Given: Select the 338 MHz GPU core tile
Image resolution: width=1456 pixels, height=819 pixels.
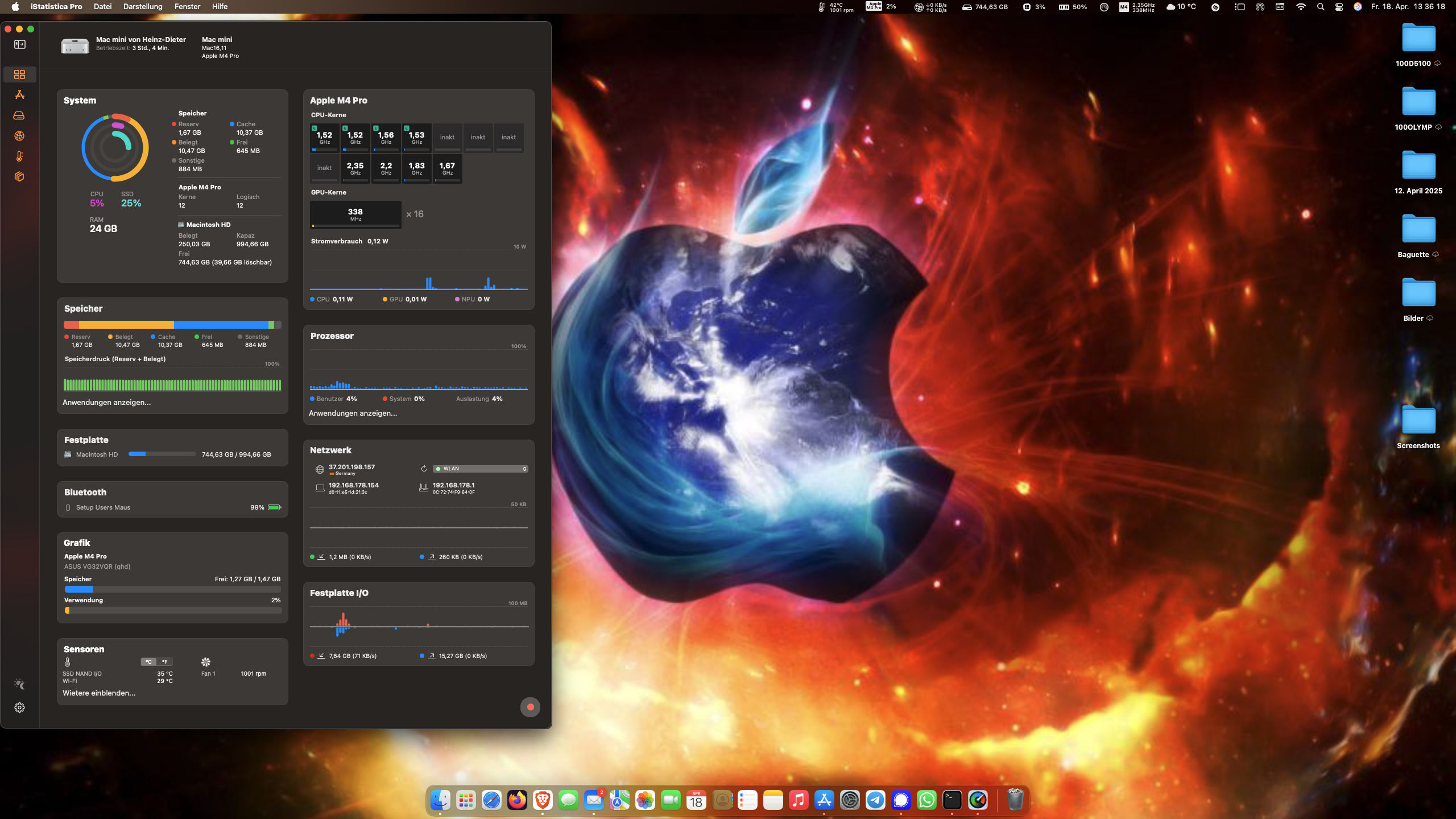Looking at the screenshot, I should (x=355, y=214).
